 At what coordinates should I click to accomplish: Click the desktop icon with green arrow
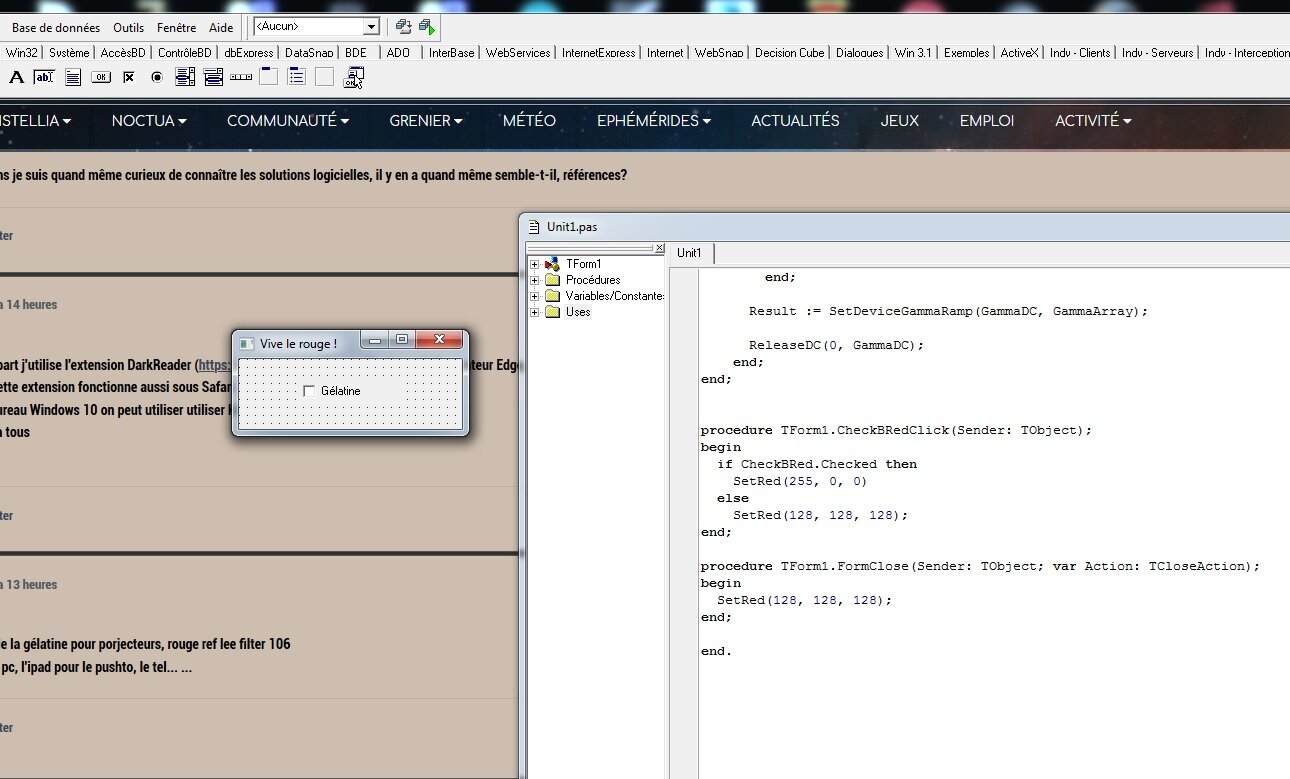pos(427,27)
